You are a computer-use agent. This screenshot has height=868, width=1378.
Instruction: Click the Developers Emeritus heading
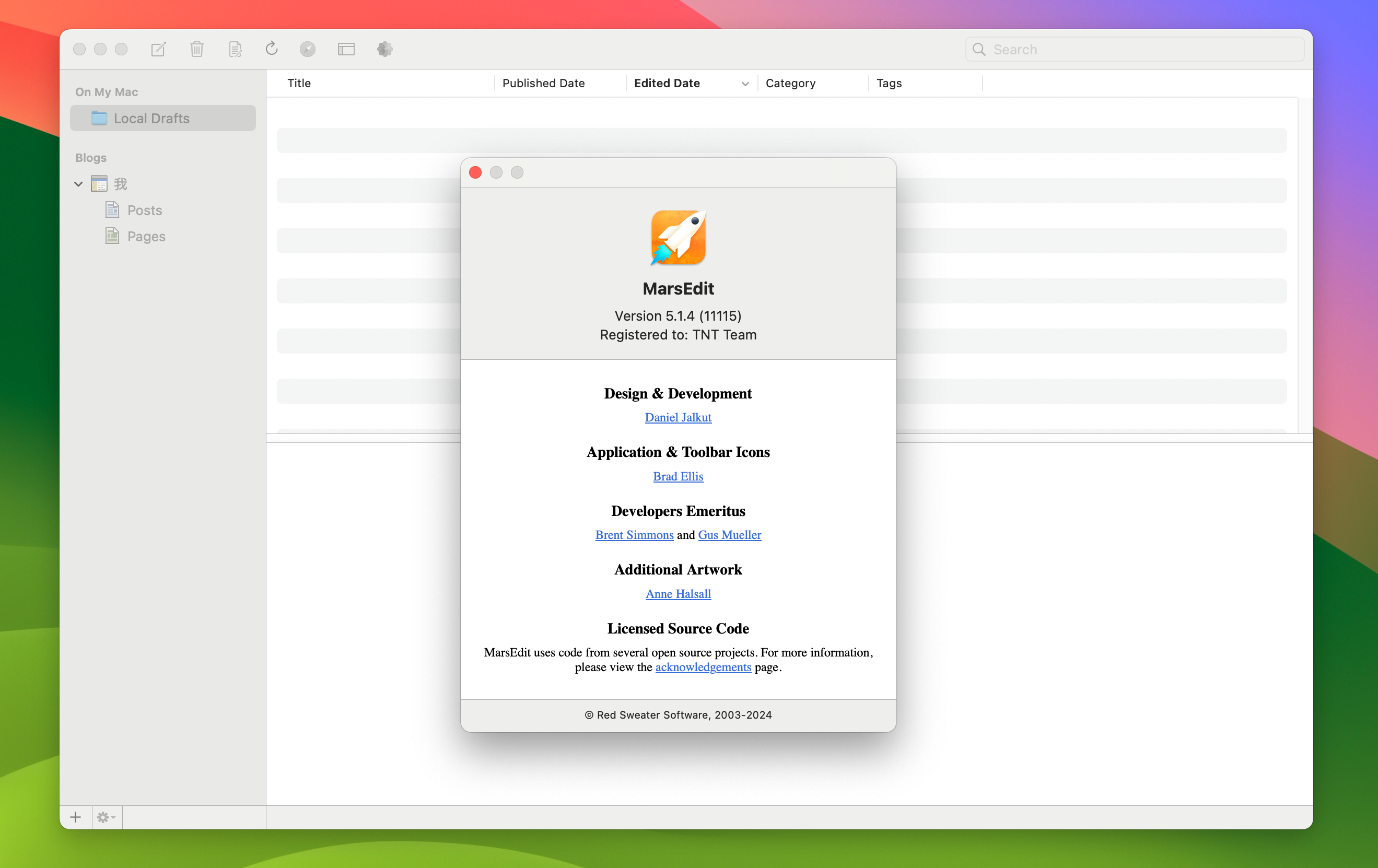[678, 511]
